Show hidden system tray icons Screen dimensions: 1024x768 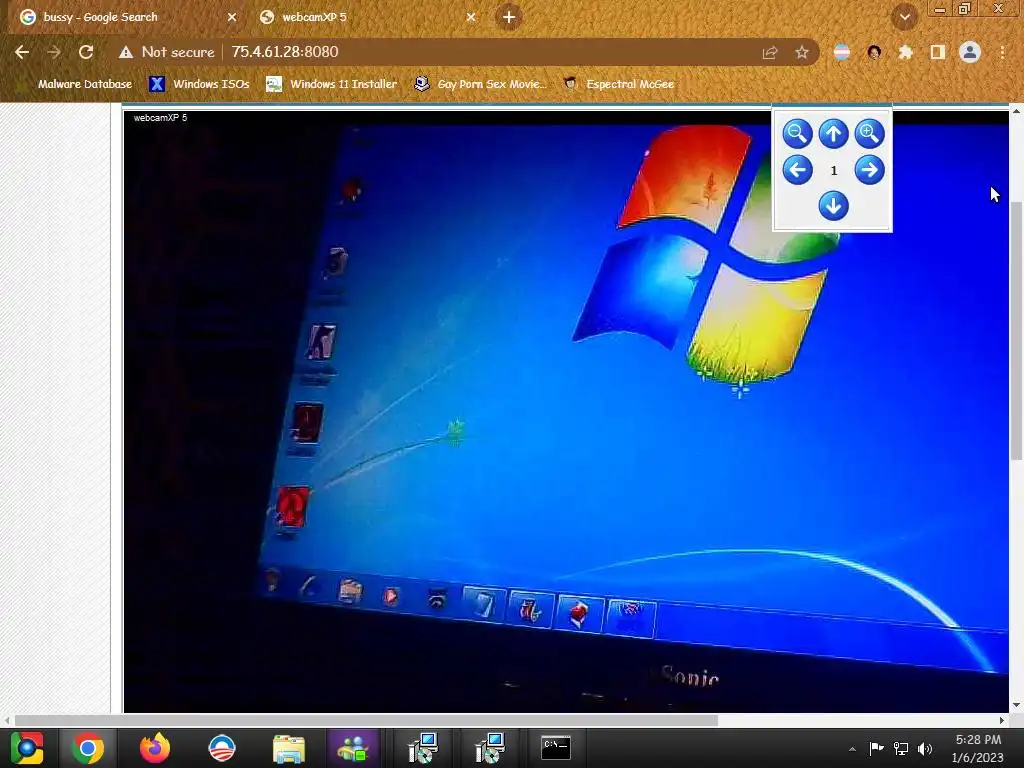pos(852,749)
